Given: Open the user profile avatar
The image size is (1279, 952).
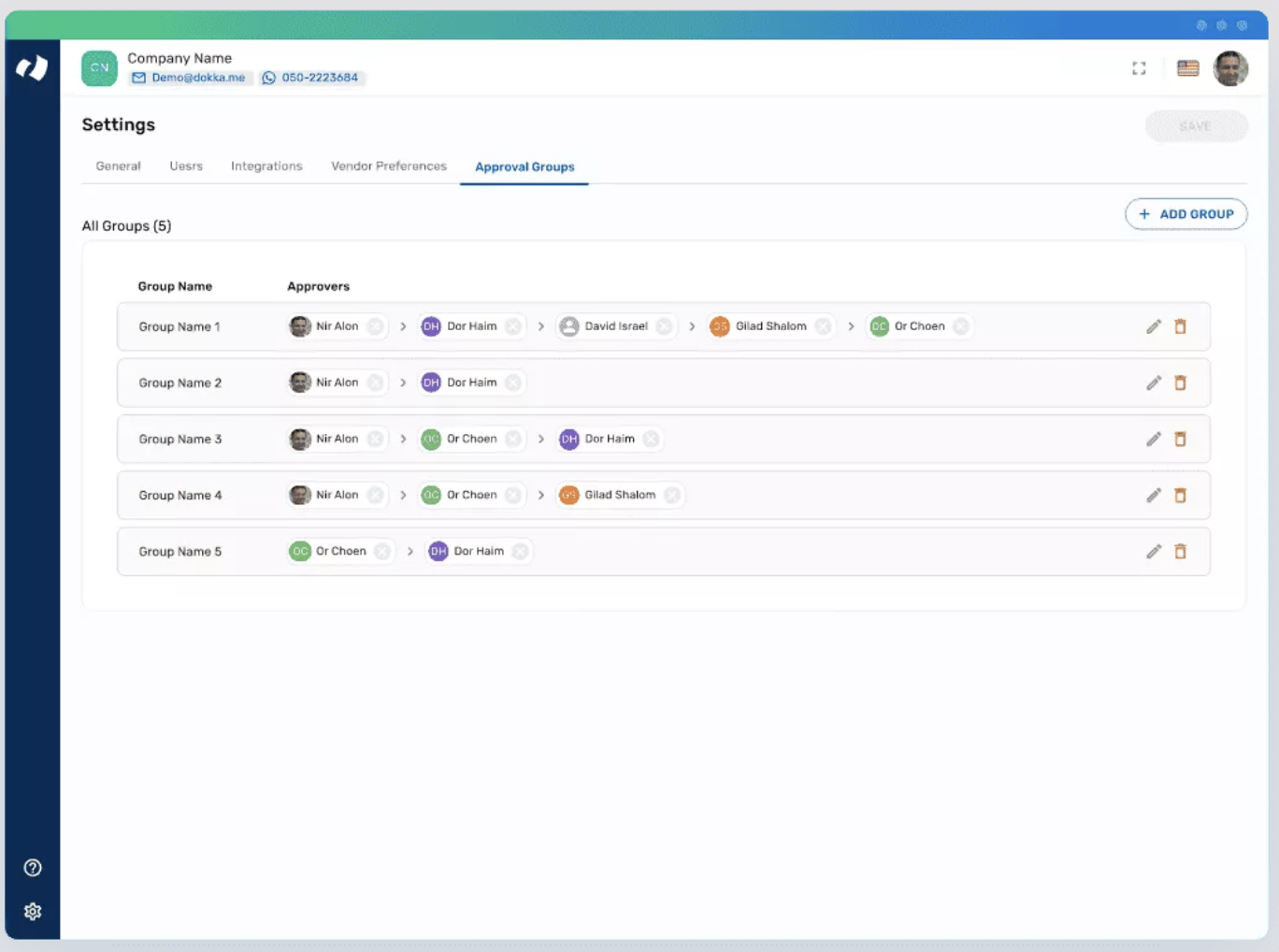Looking at the screenshot, I should 1230,68.
